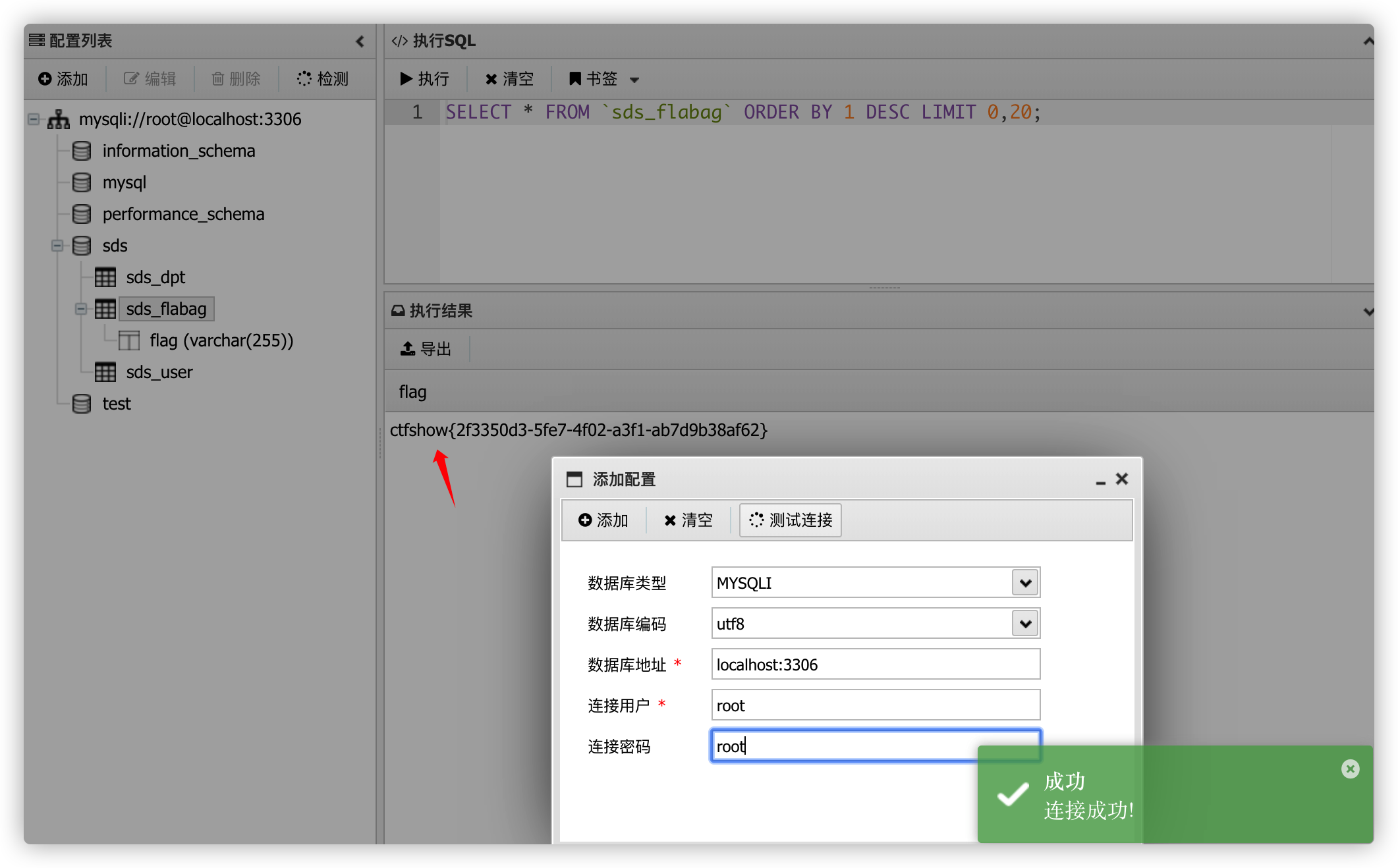
Task: Select the test database label
Action: click(117, 404)
